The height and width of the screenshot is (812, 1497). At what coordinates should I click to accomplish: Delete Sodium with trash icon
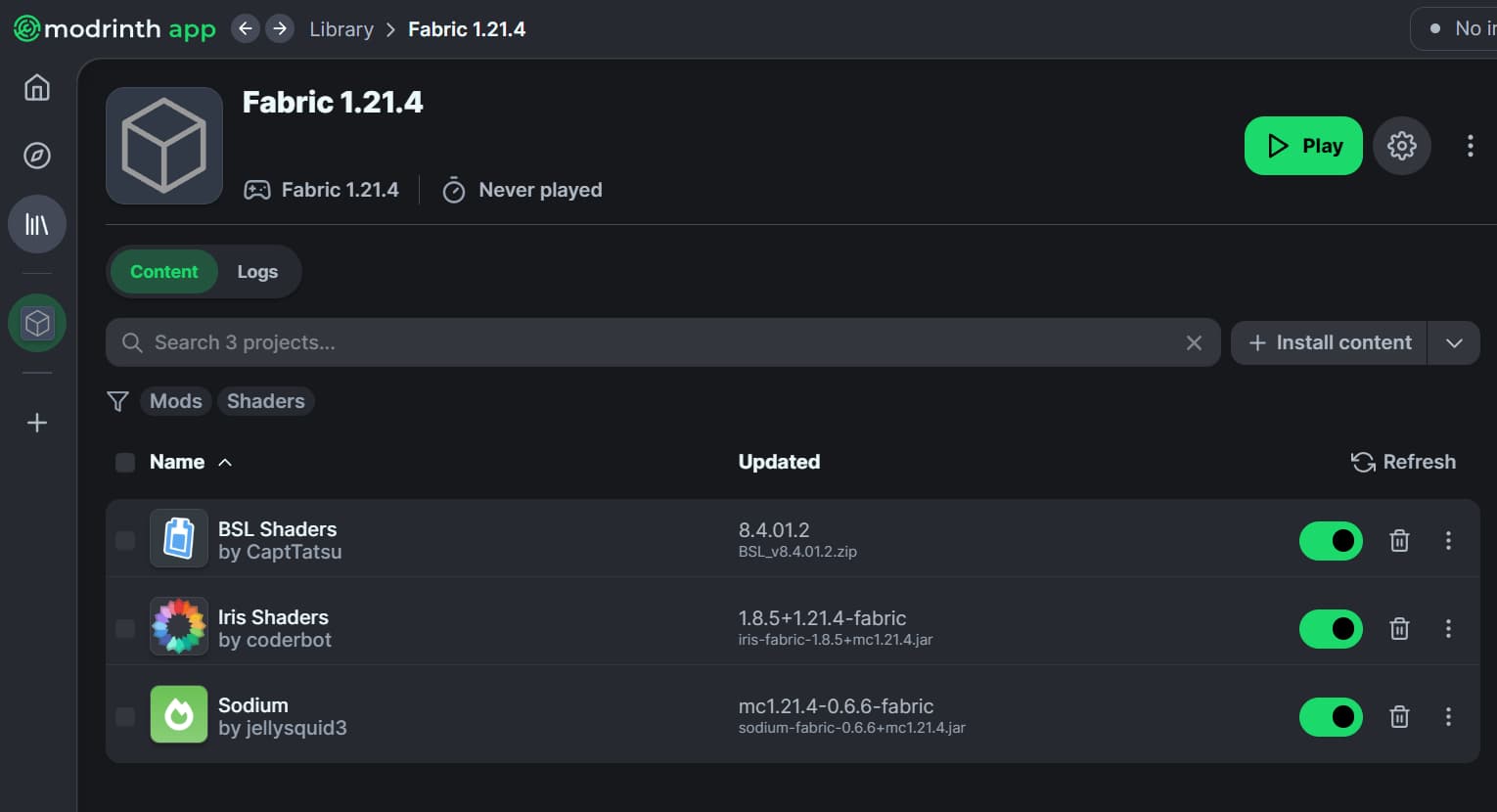(x=1399, y=716)
